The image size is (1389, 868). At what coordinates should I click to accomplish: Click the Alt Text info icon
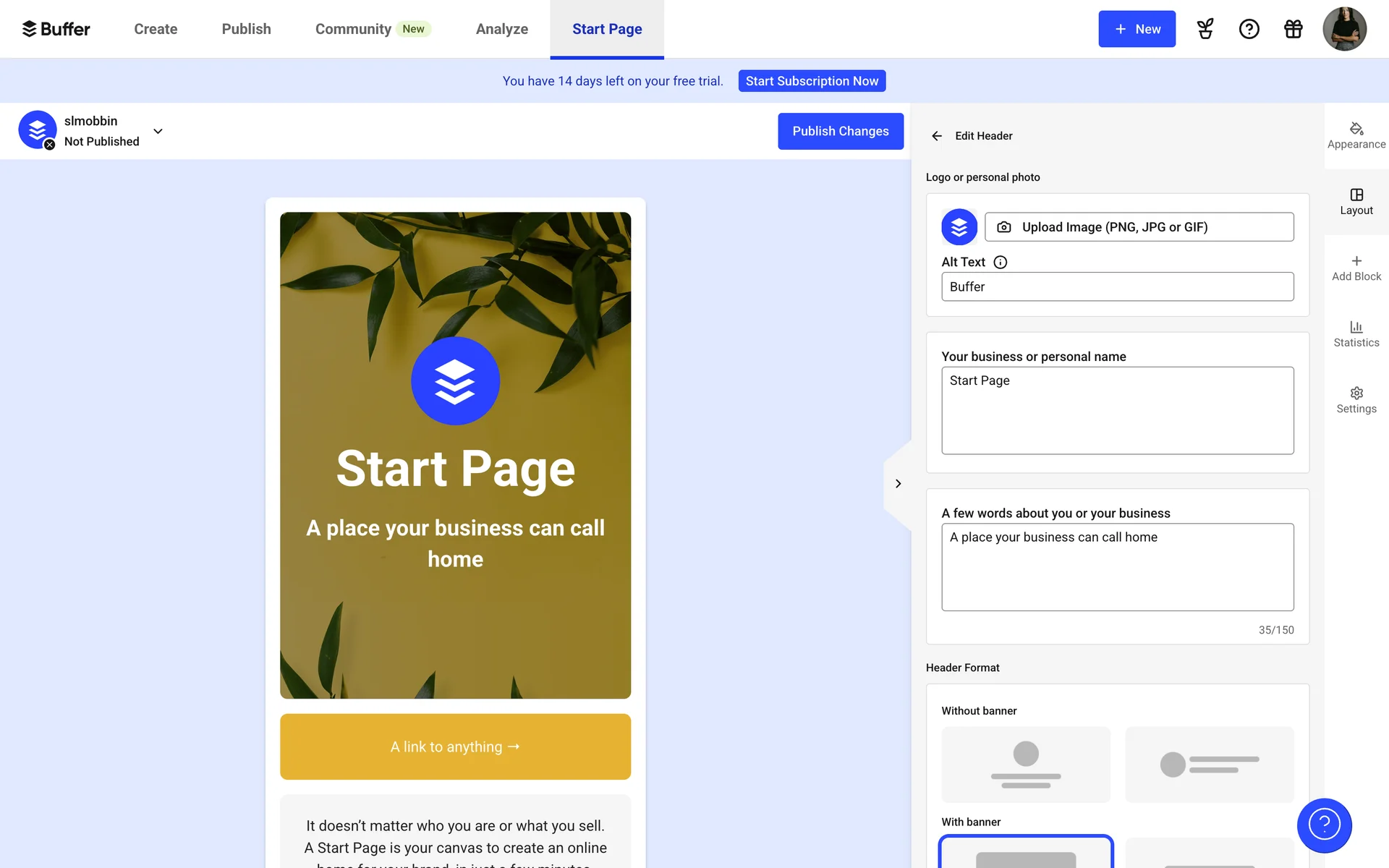tap(1000, 263)
